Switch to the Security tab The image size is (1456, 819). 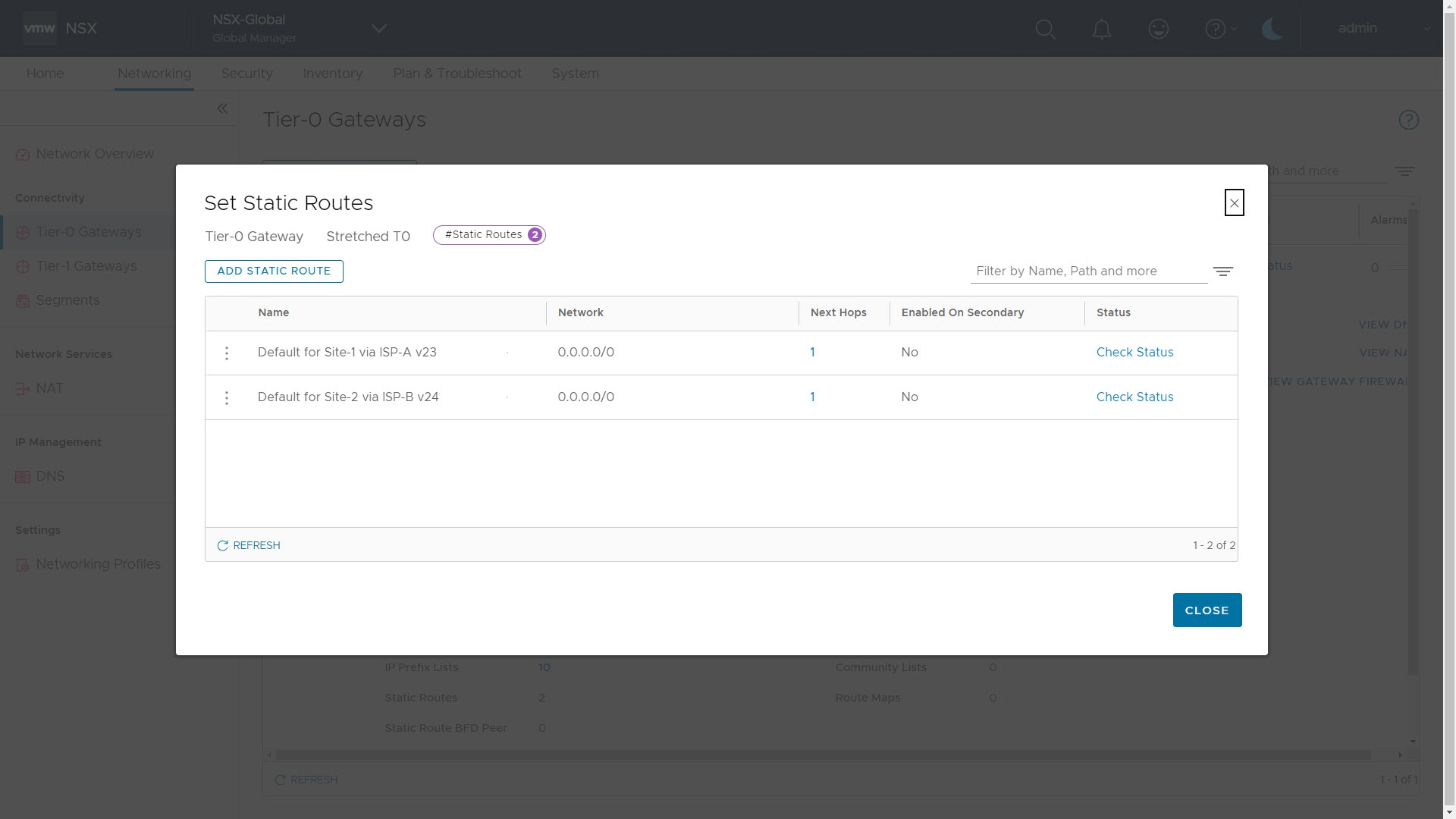246,74
